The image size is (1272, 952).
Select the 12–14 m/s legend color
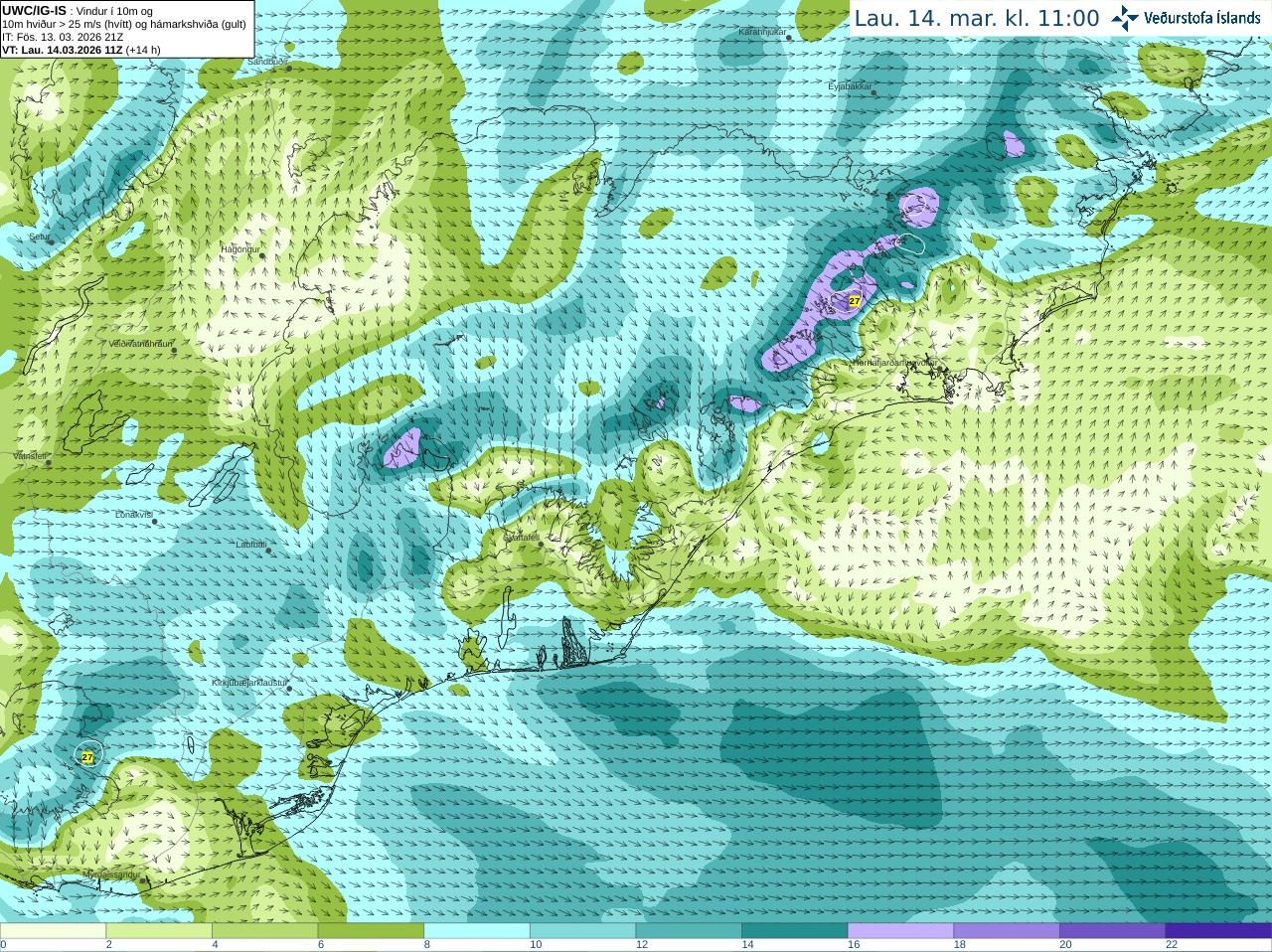[x=689, y=931]
